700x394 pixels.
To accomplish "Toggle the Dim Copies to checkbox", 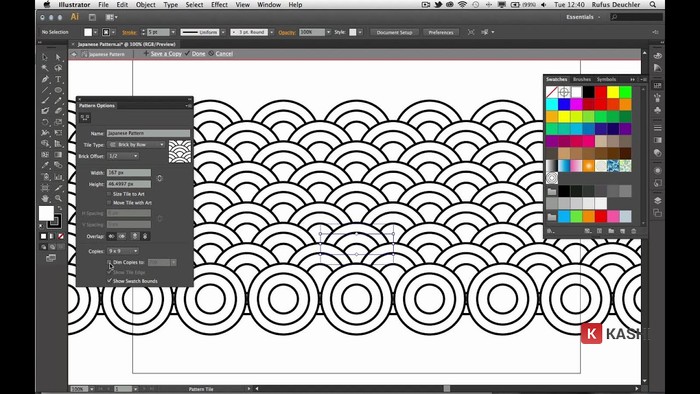I will click(x=109, y=262).
